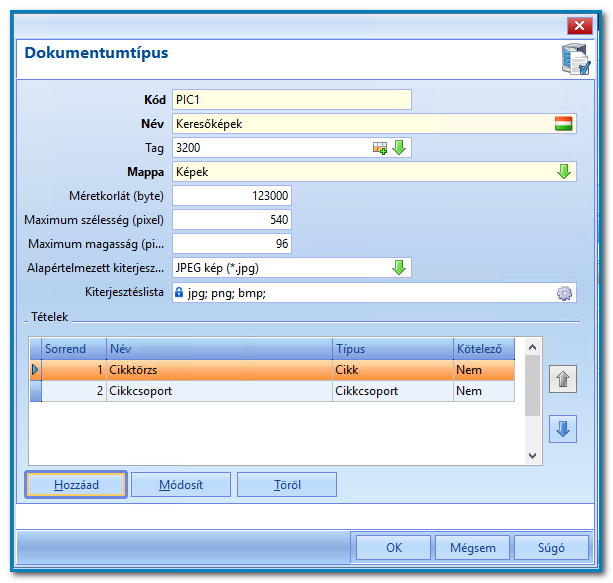Click the document type icon in header
This screenshot has height=583, width=613.
click(576, 59)
